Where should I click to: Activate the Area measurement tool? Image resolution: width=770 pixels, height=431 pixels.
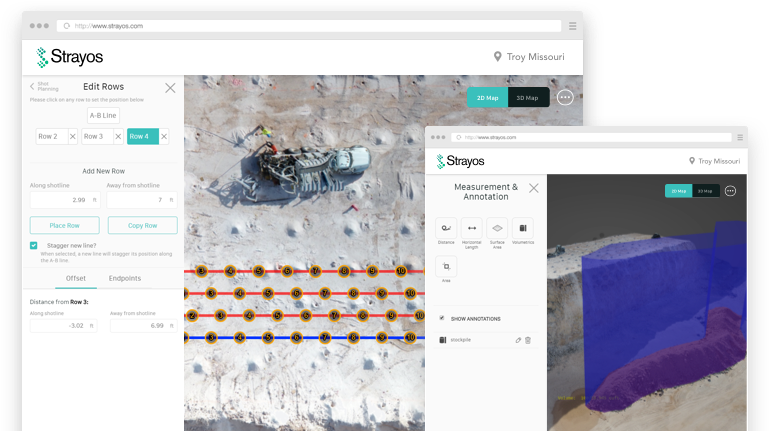446,267
